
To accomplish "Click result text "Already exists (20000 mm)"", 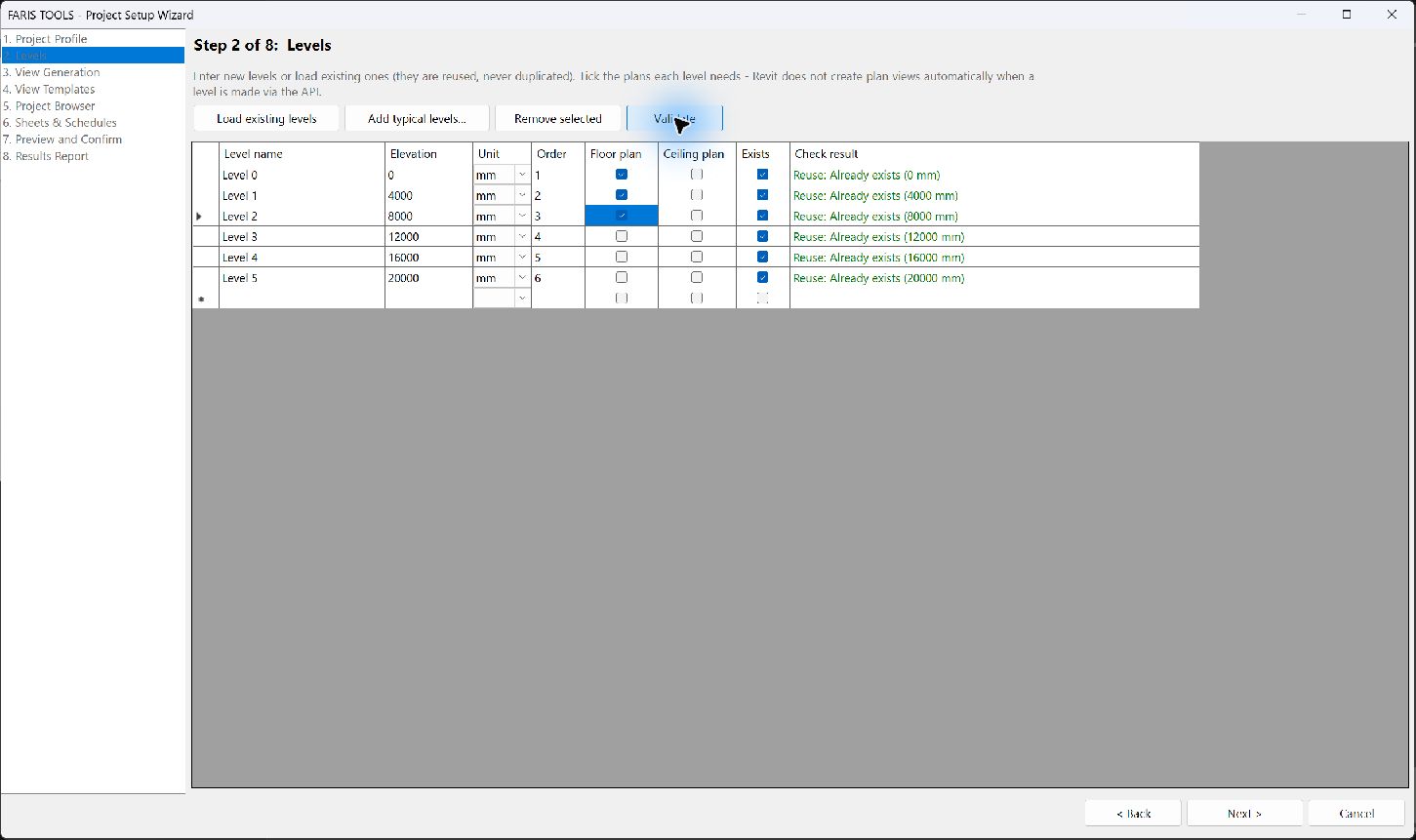I will click(x=897, y=278).
